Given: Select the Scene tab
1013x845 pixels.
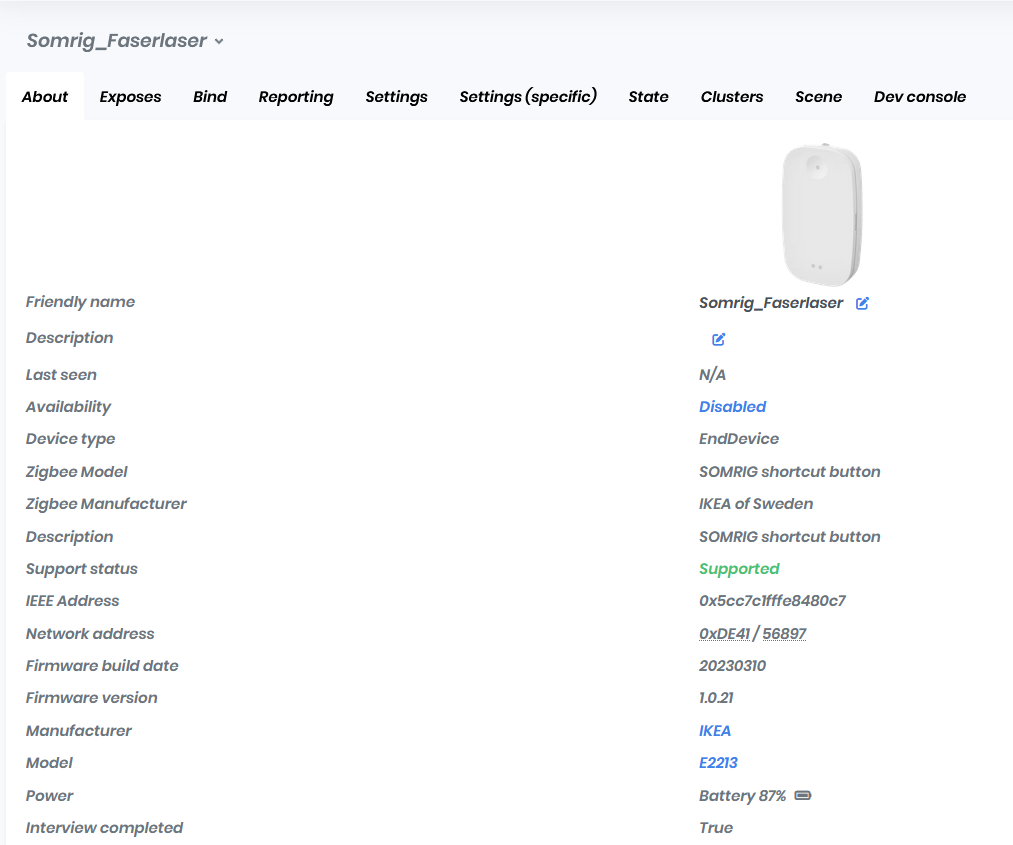Looking at the screenshot, I should pyautogui.click(x=818, y=96).
